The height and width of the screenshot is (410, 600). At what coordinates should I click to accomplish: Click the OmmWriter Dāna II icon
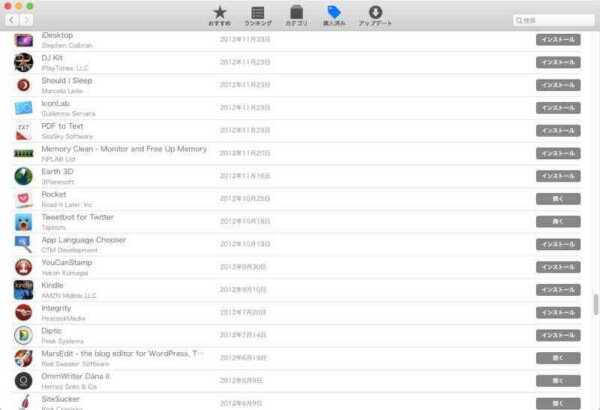tap(23, 380)
